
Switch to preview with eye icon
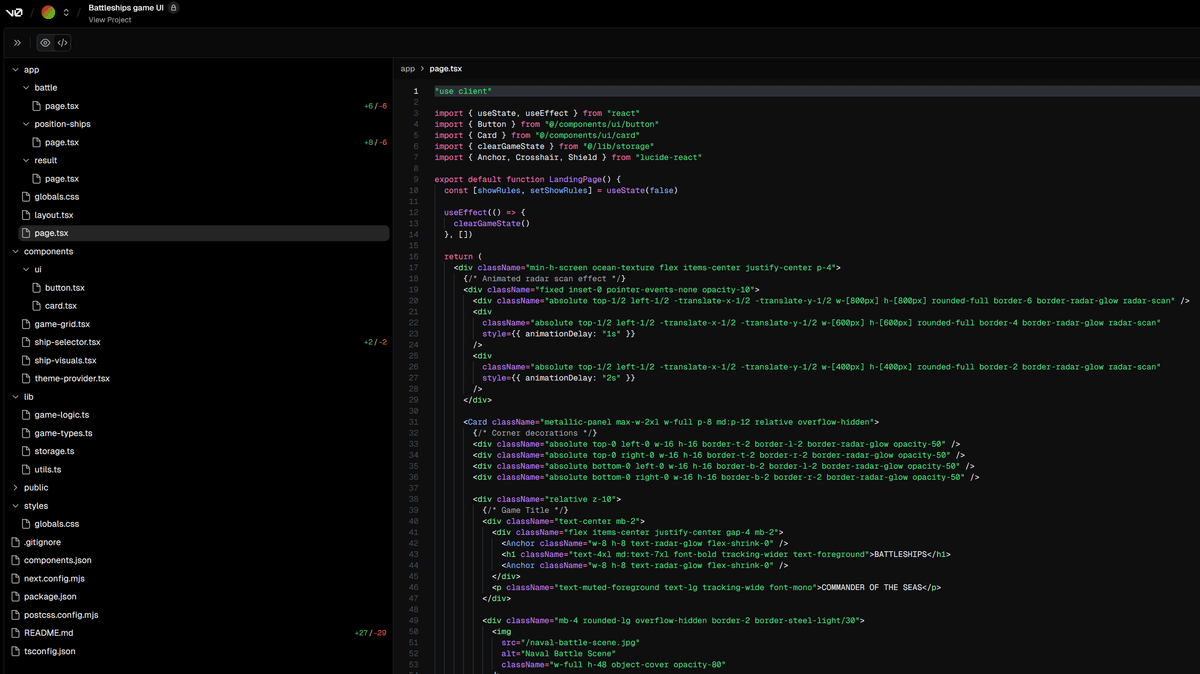[x=45, y=43]
